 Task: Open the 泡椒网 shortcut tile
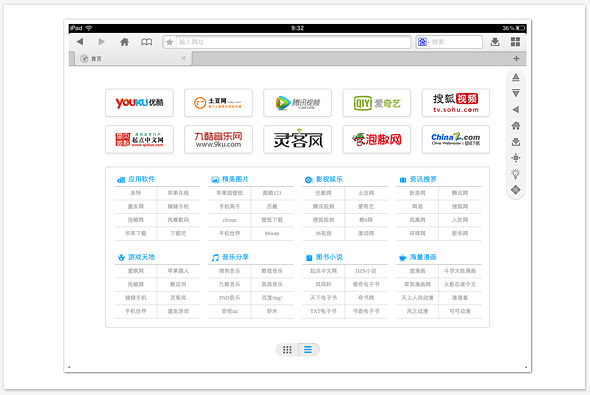376,140
